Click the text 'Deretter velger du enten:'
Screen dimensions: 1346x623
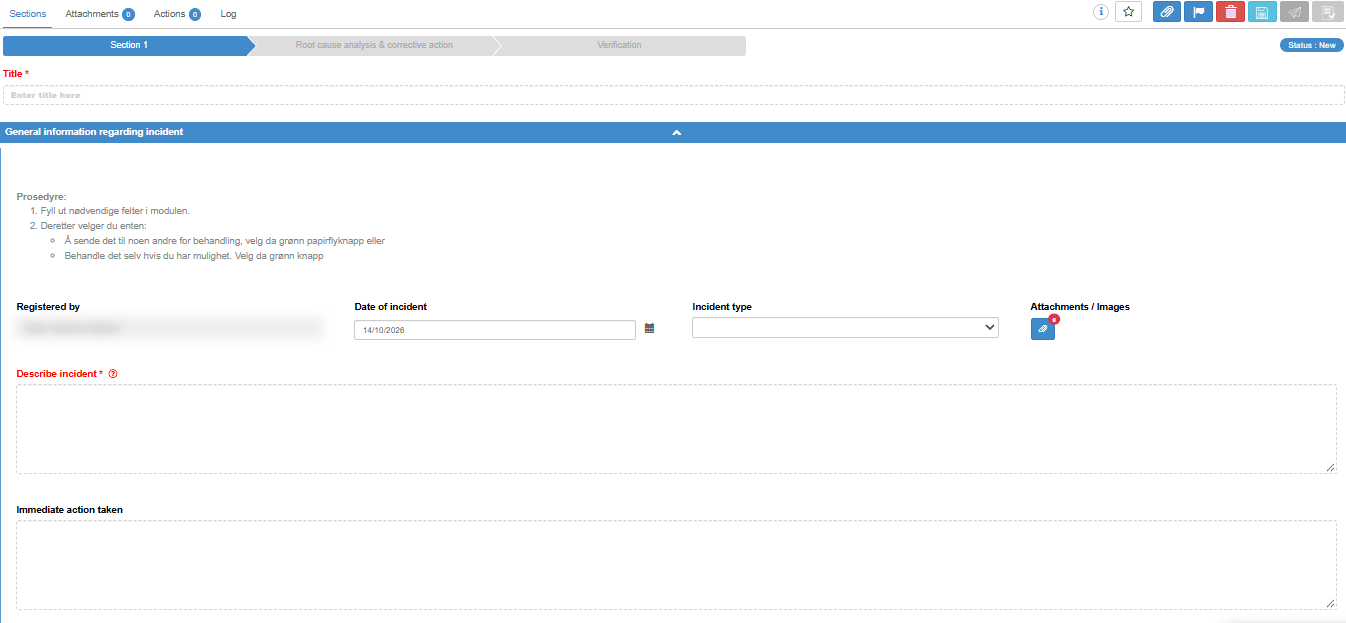tap(93, 226)
